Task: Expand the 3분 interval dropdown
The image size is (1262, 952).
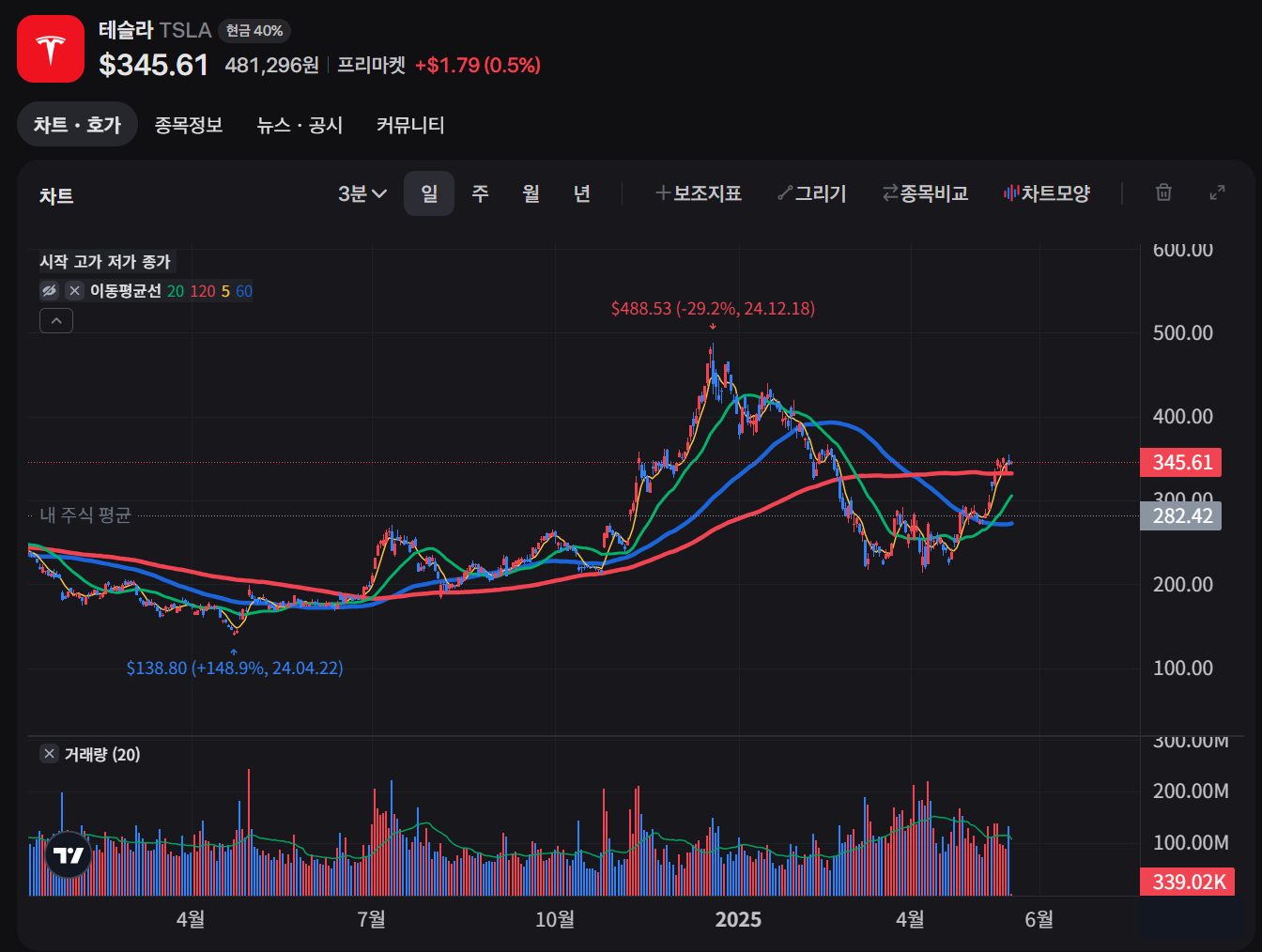Action: (x=362, y=193)
